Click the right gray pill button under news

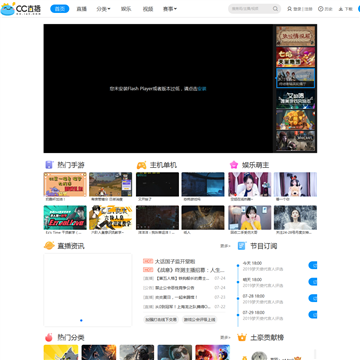(x=200, y=320)
